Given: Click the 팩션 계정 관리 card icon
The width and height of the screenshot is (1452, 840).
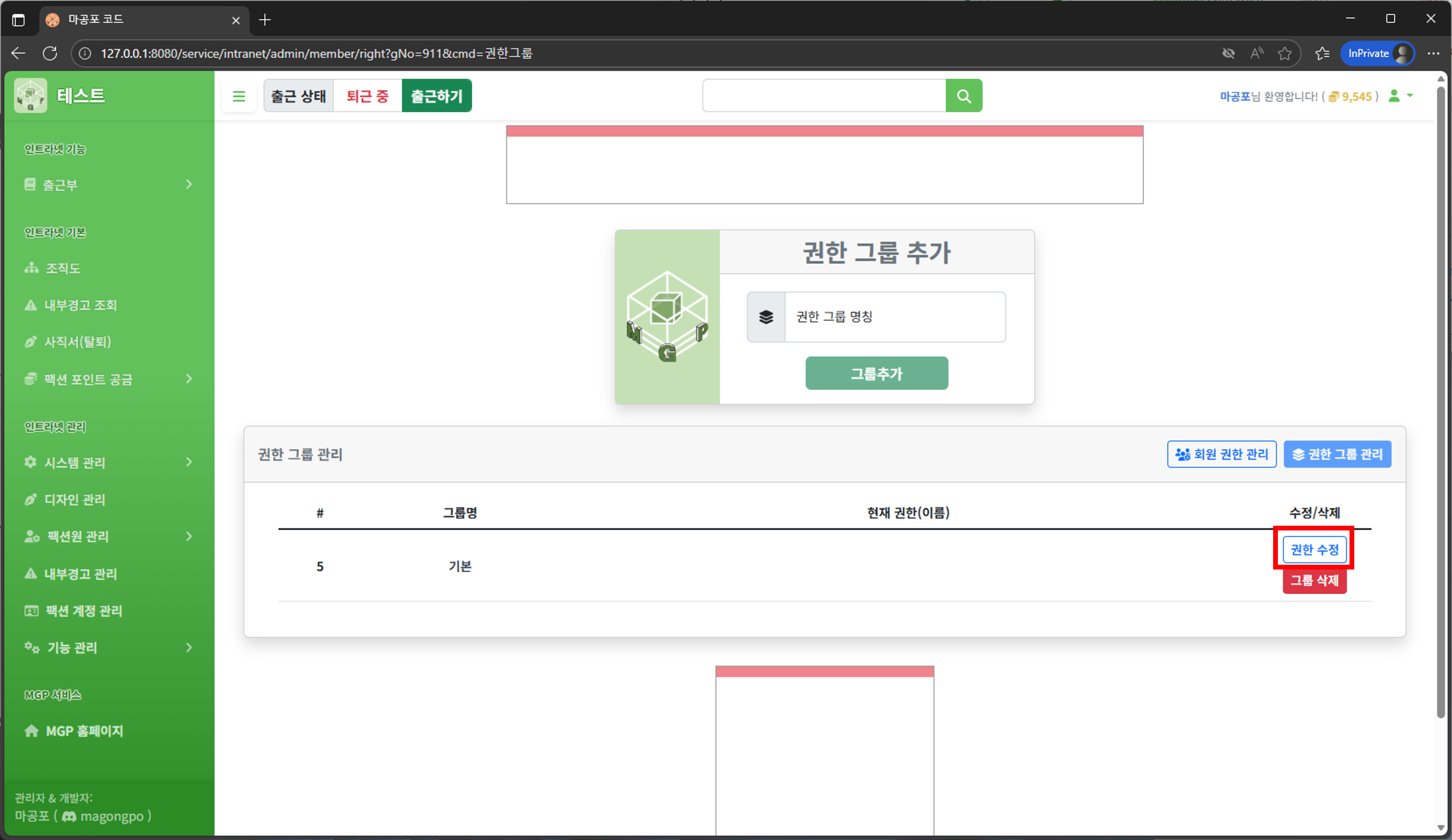Looking at the screenshot, I should [x=32, y=611].
